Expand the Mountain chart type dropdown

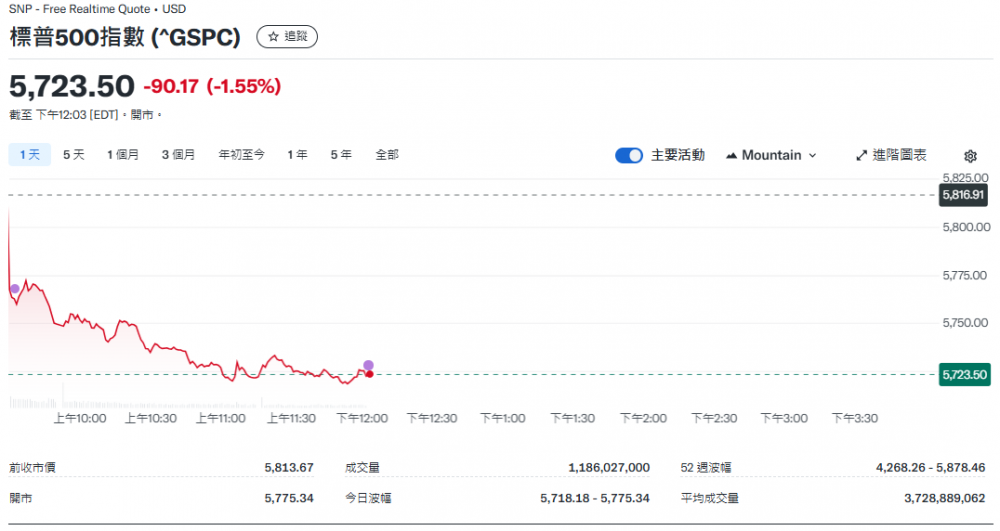pos(771,155)
